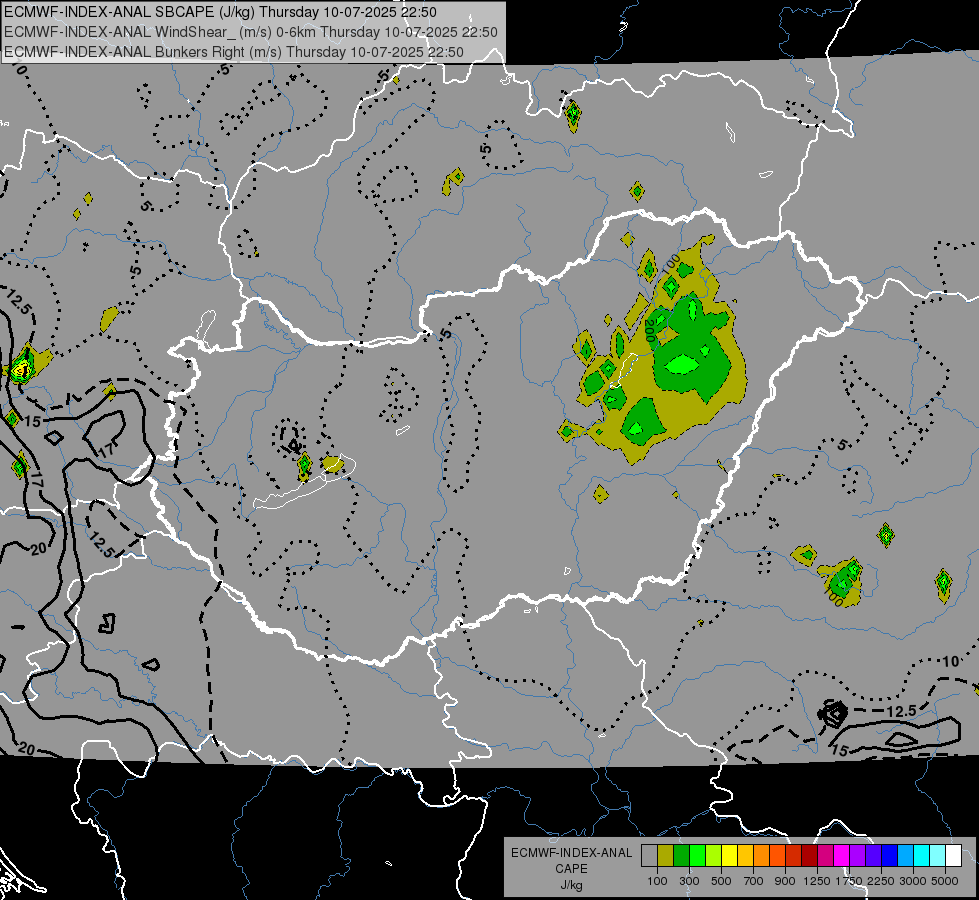Viewport: 979px width, 900px height.
Task: Click the legend scale value 1750
Action: click(849, 881)
